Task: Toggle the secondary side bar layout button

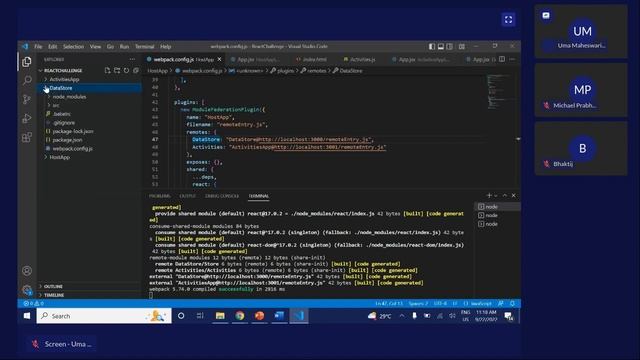Action: (x=449, y=47)
